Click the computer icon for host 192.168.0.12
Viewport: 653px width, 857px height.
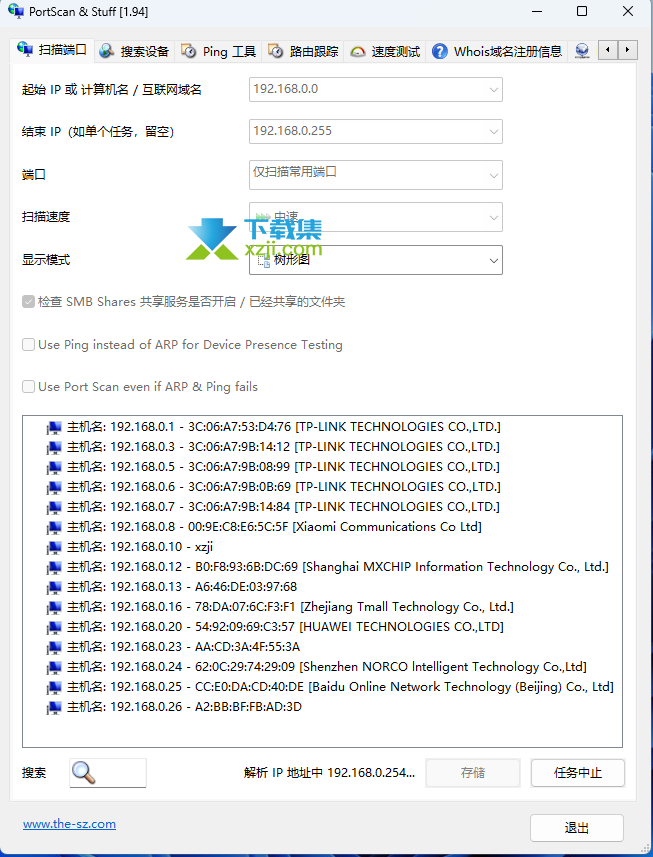[54, 567]
